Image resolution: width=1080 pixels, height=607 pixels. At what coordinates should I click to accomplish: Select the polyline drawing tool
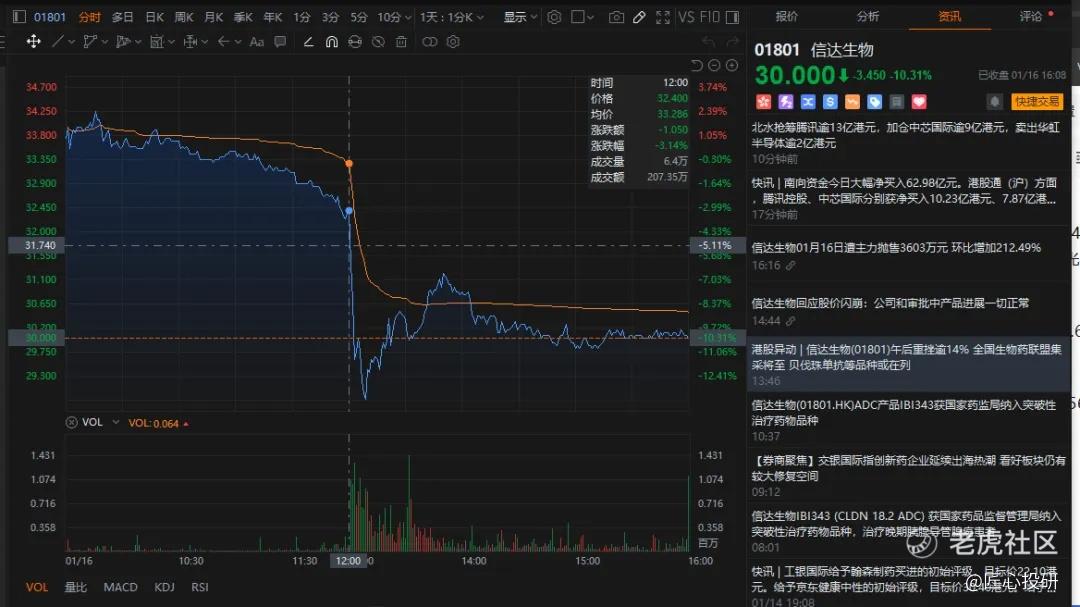90,42
